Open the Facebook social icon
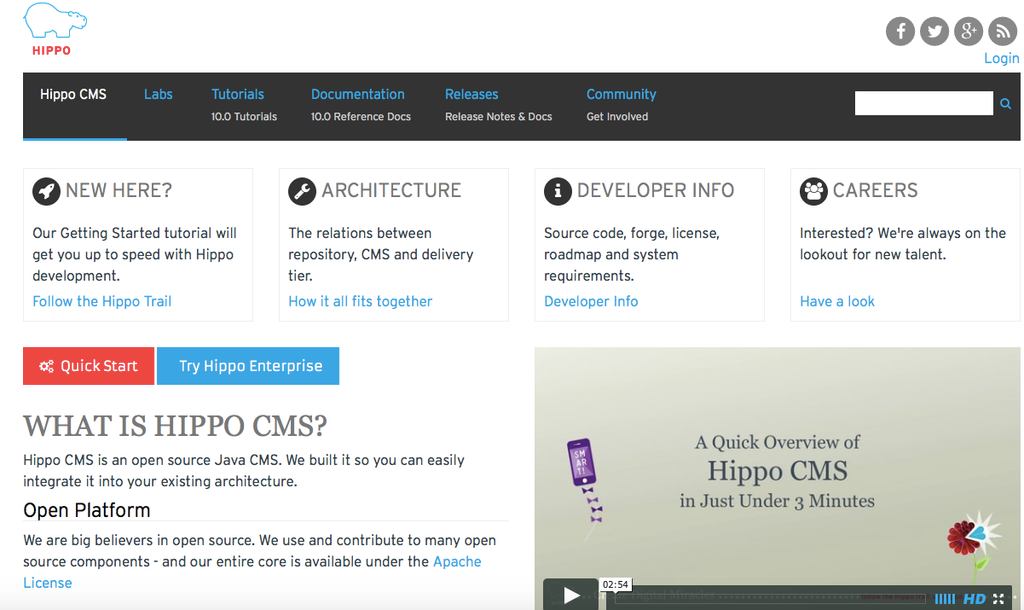This screenshot has width=1024, height=610. tap(900, 31)
